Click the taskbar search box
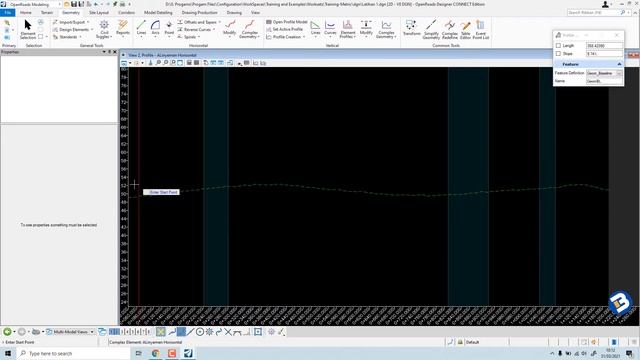The height and width of the screenshot is (360, 640). 73,353
